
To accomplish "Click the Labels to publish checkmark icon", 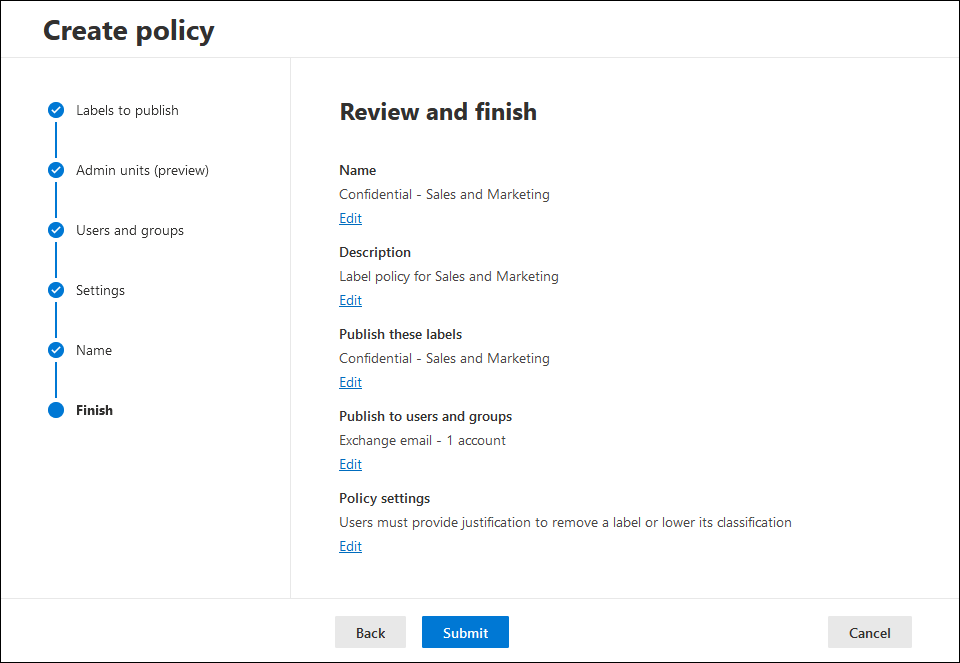I will click(x=56, y=110).
